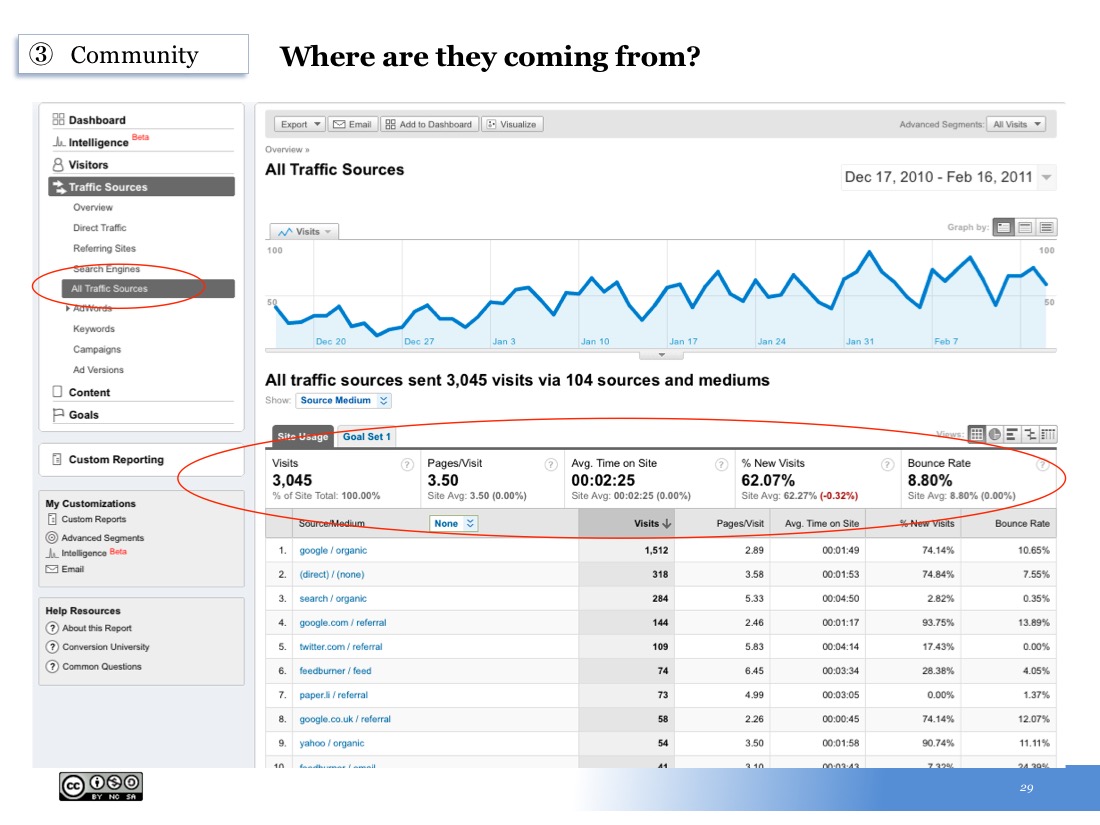
Task: Open google.com / referral source row
Action: pyautogui.click(x=343, y=623)
